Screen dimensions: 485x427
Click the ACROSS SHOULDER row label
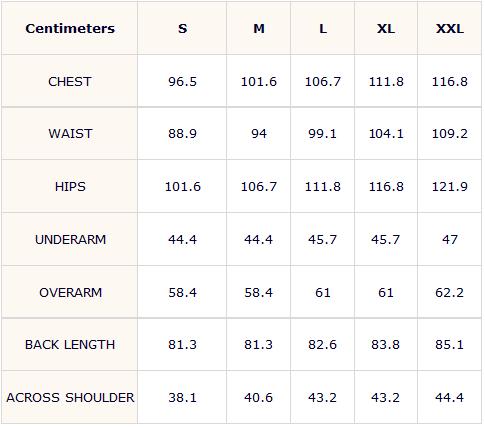pyautogui.click(x=70, y=397)
